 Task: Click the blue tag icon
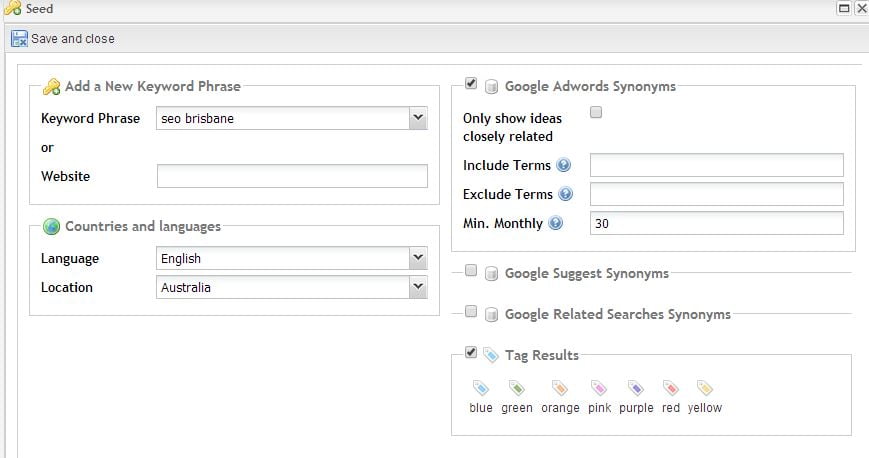click(x=480, y=388)
